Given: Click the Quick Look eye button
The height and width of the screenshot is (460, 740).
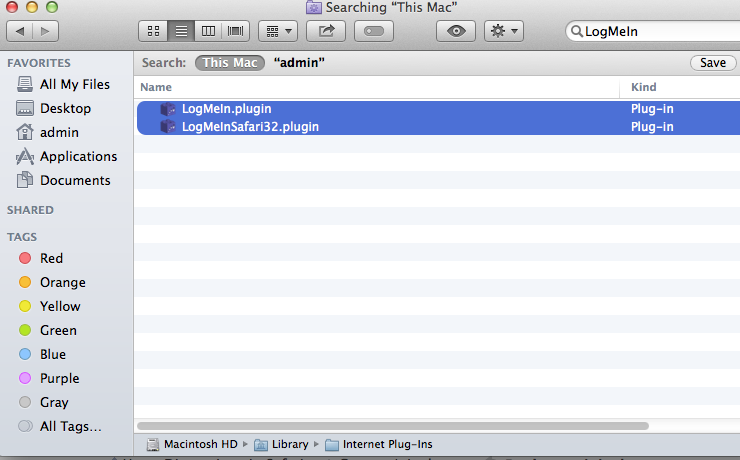Looking at the screenshot, I should (456, 31).
